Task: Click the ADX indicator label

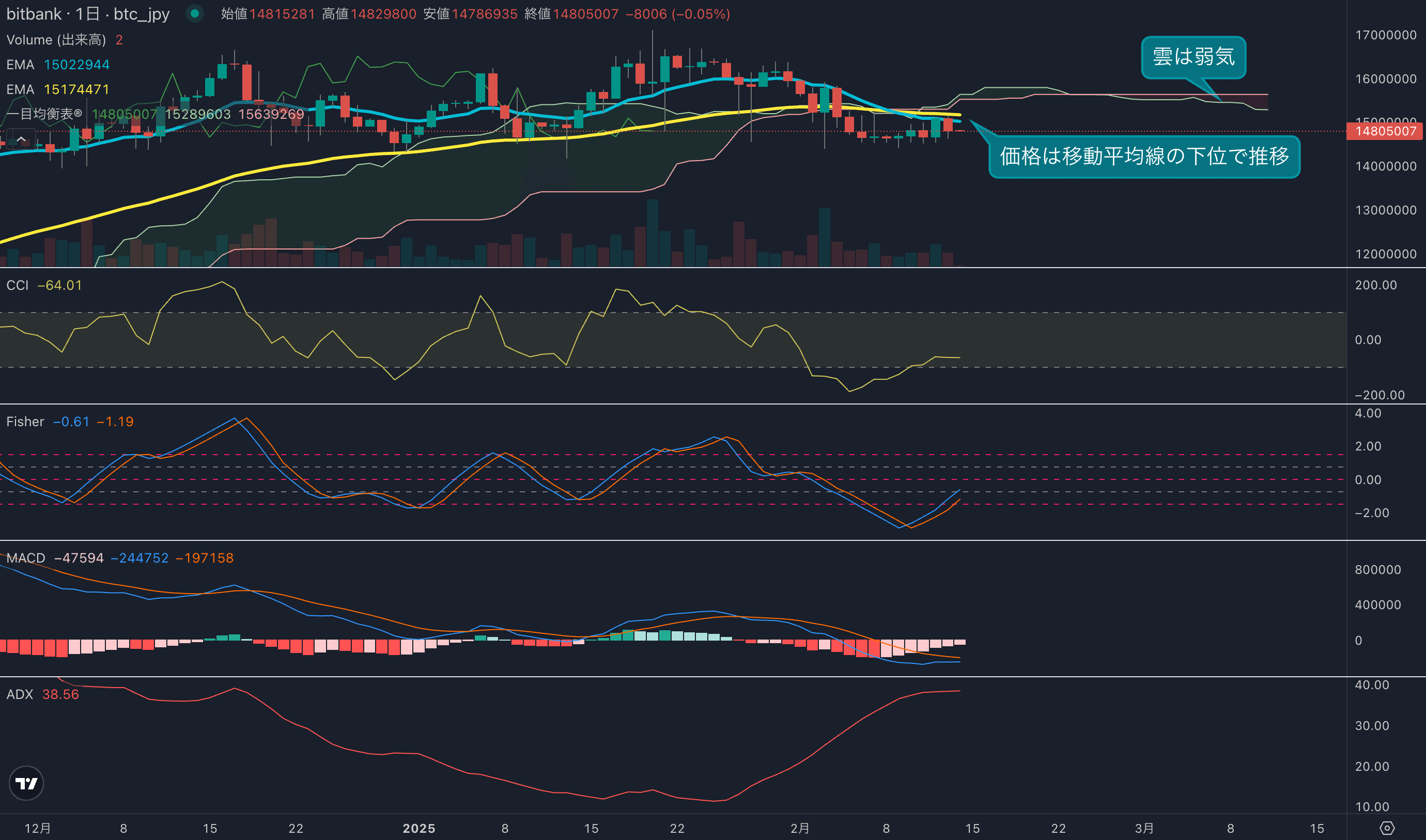Action: click(x=20, y=694)
